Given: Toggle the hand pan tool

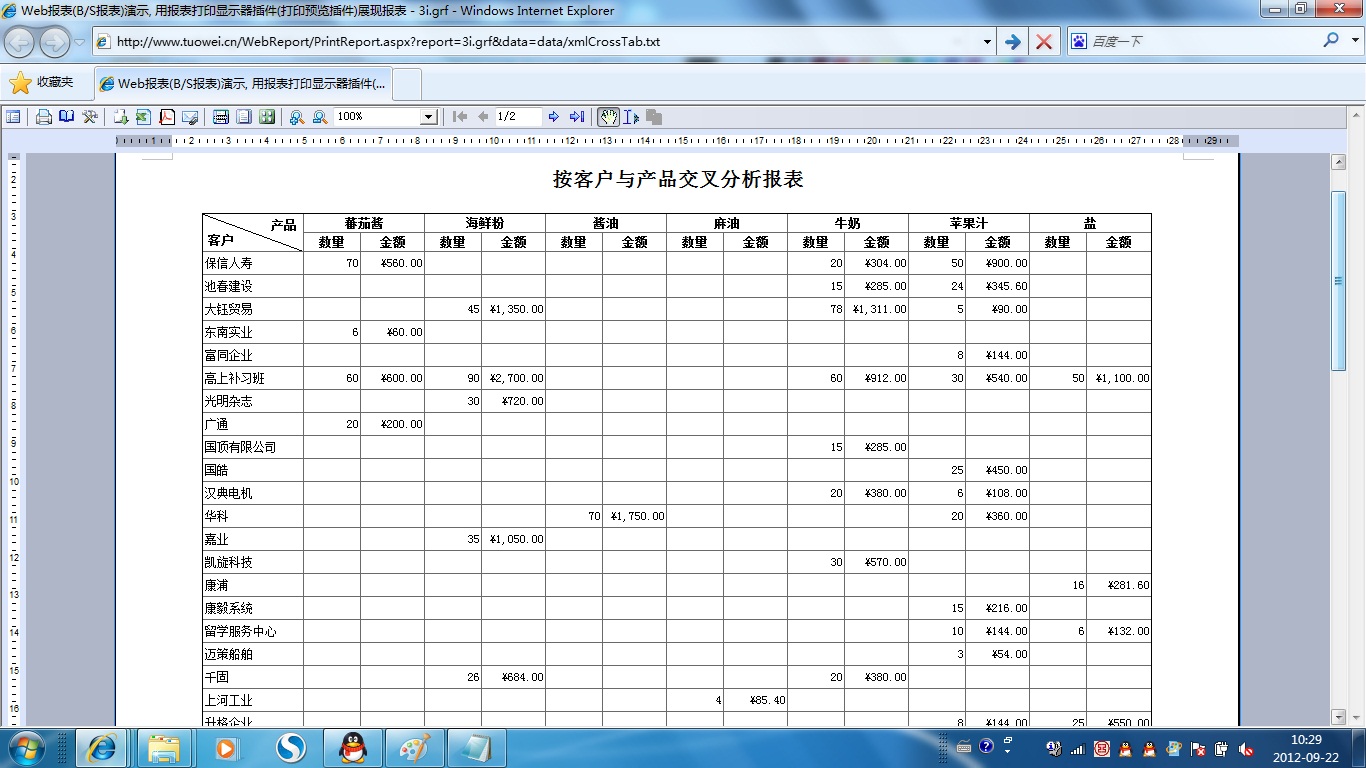Looking at the screenshot, I should coord(608,117).
